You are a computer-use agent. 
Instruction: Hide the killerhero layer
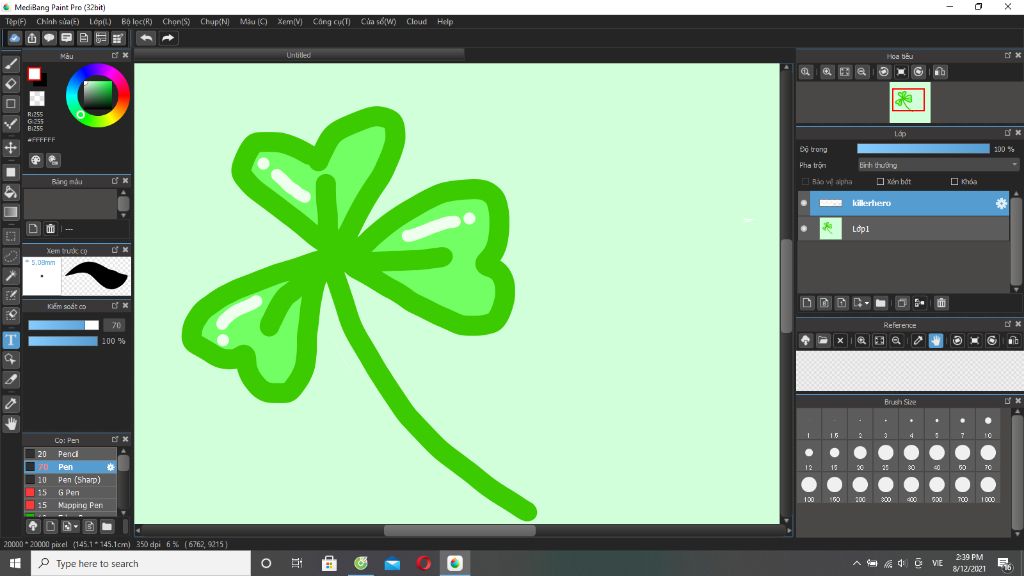click(804, 203)
